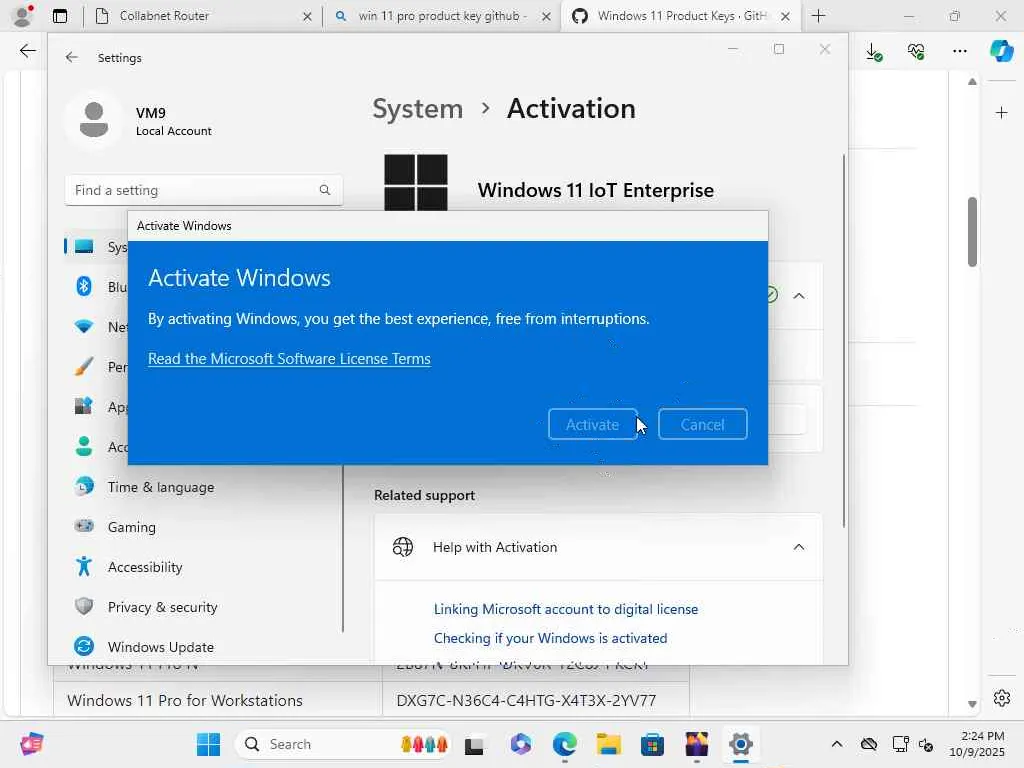Open Settings gear in taskbar
This screenshot has height=768, width=1024.
741,744
